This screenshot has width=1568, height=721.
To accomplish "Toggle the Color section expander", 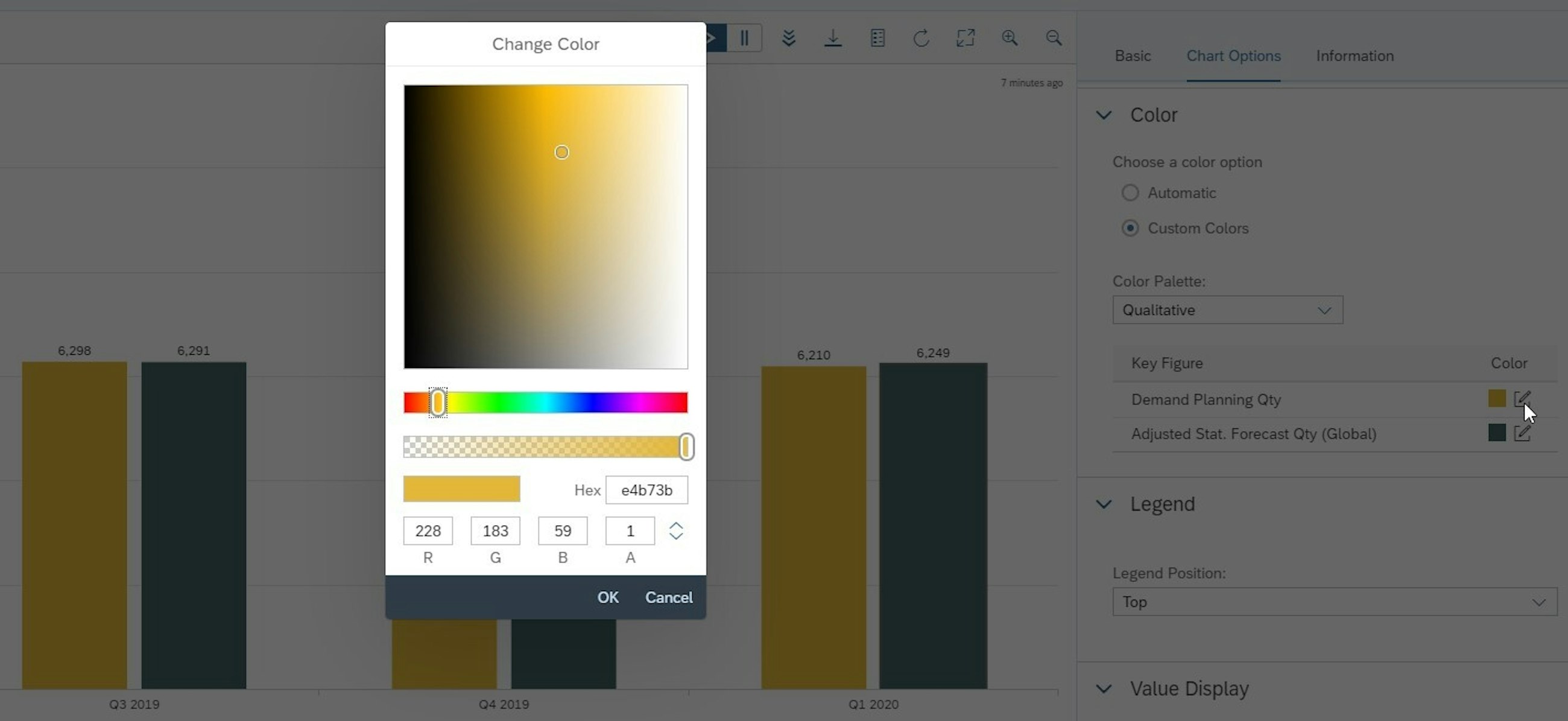I will (1102, 114).
